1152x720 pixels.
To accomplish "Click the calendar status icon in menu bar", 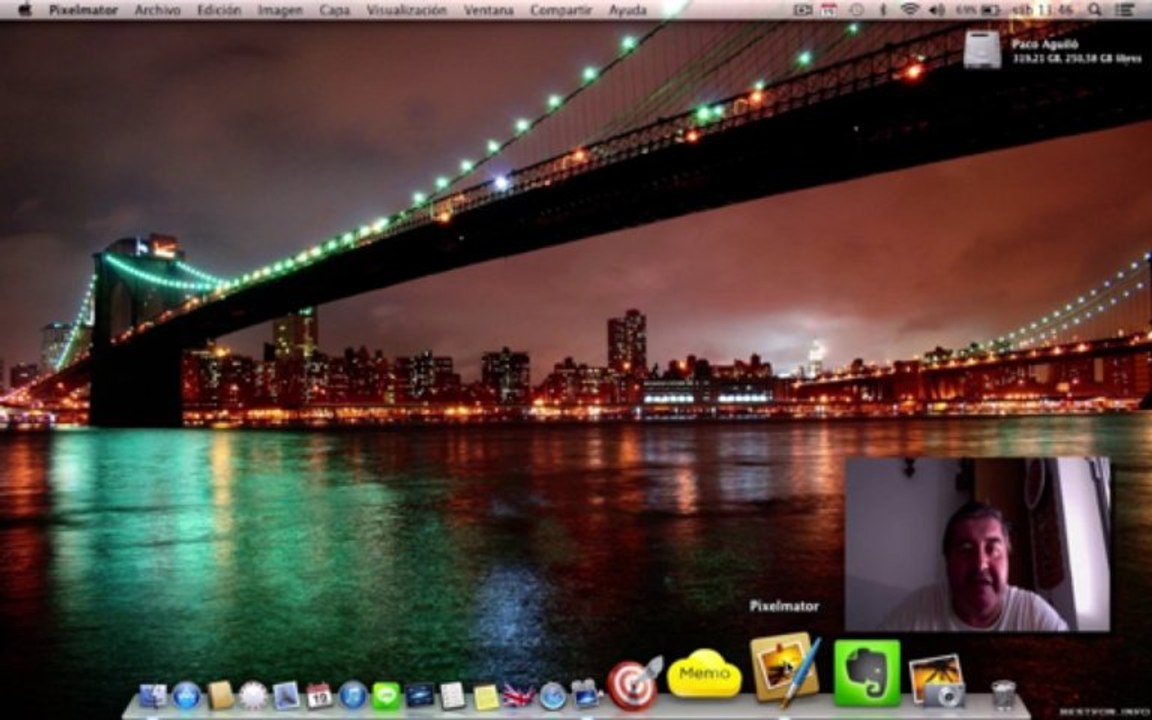I will [x=829, y=10].
